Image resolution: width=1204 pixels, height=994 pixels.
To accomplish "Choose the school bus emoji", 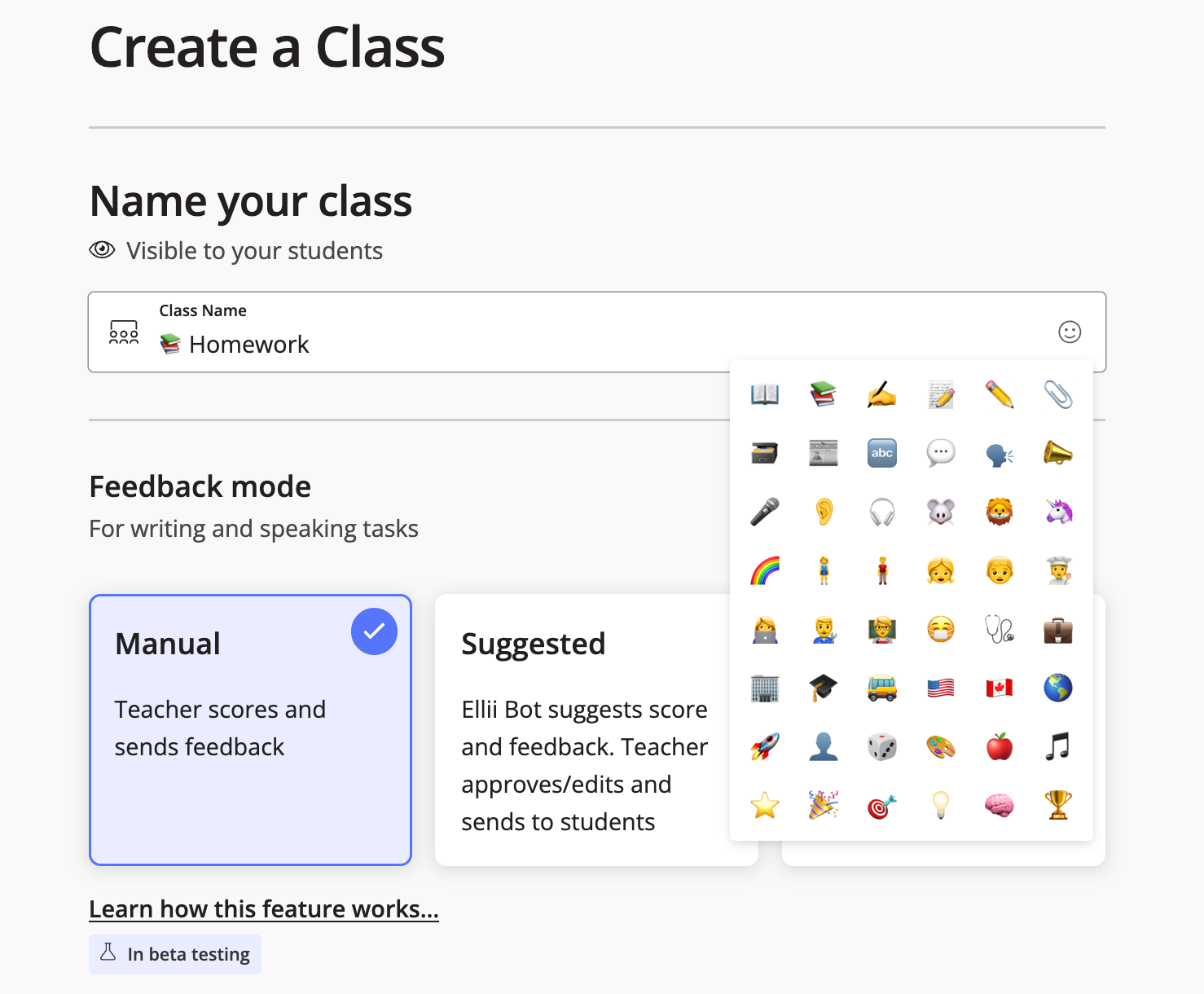I will [881, 688].
